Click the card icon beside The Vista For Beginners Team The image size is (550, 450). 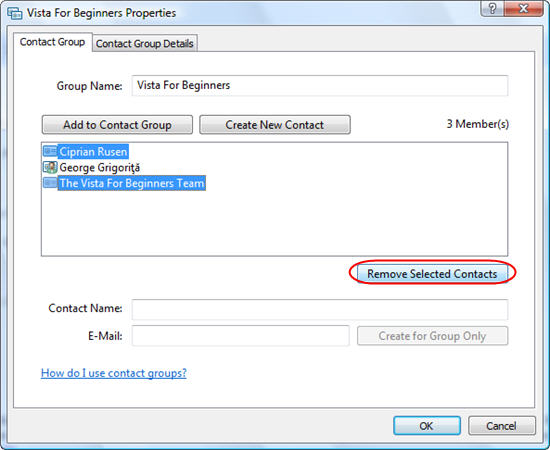click(50, 183)
